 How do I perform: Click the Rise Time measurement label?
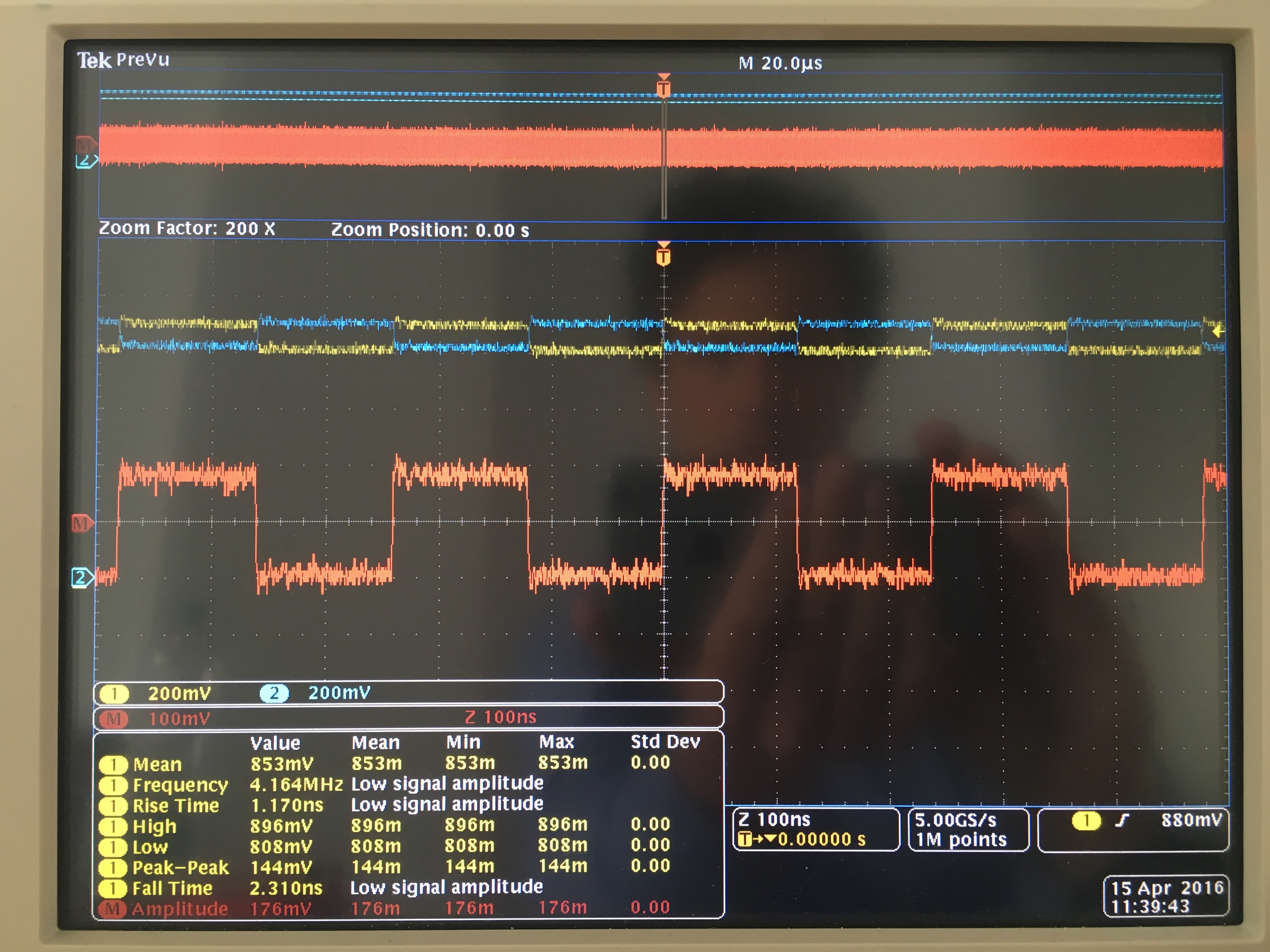coord(176,806)
